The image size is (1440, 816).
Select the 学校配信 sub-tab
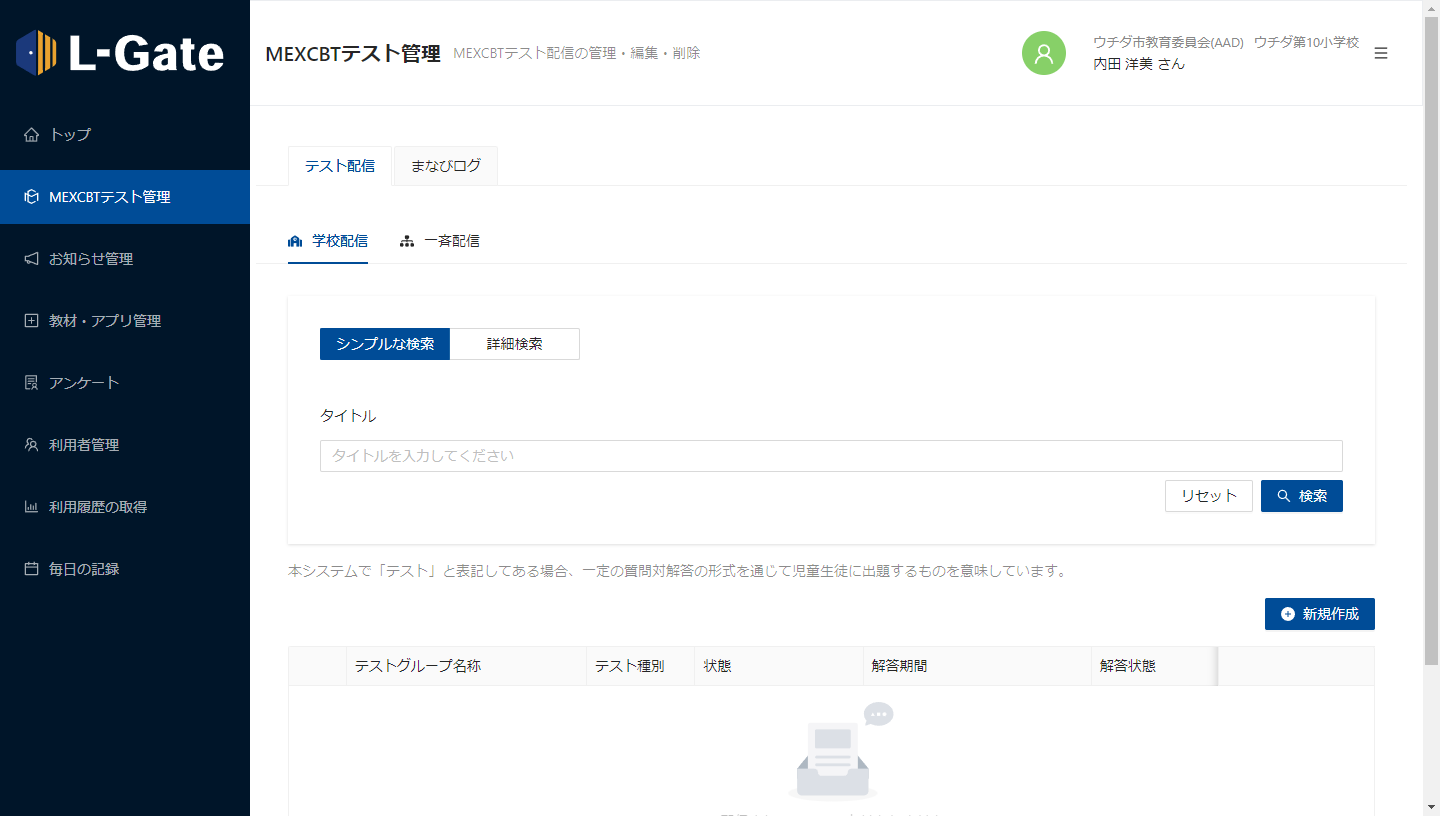(328, 241)
